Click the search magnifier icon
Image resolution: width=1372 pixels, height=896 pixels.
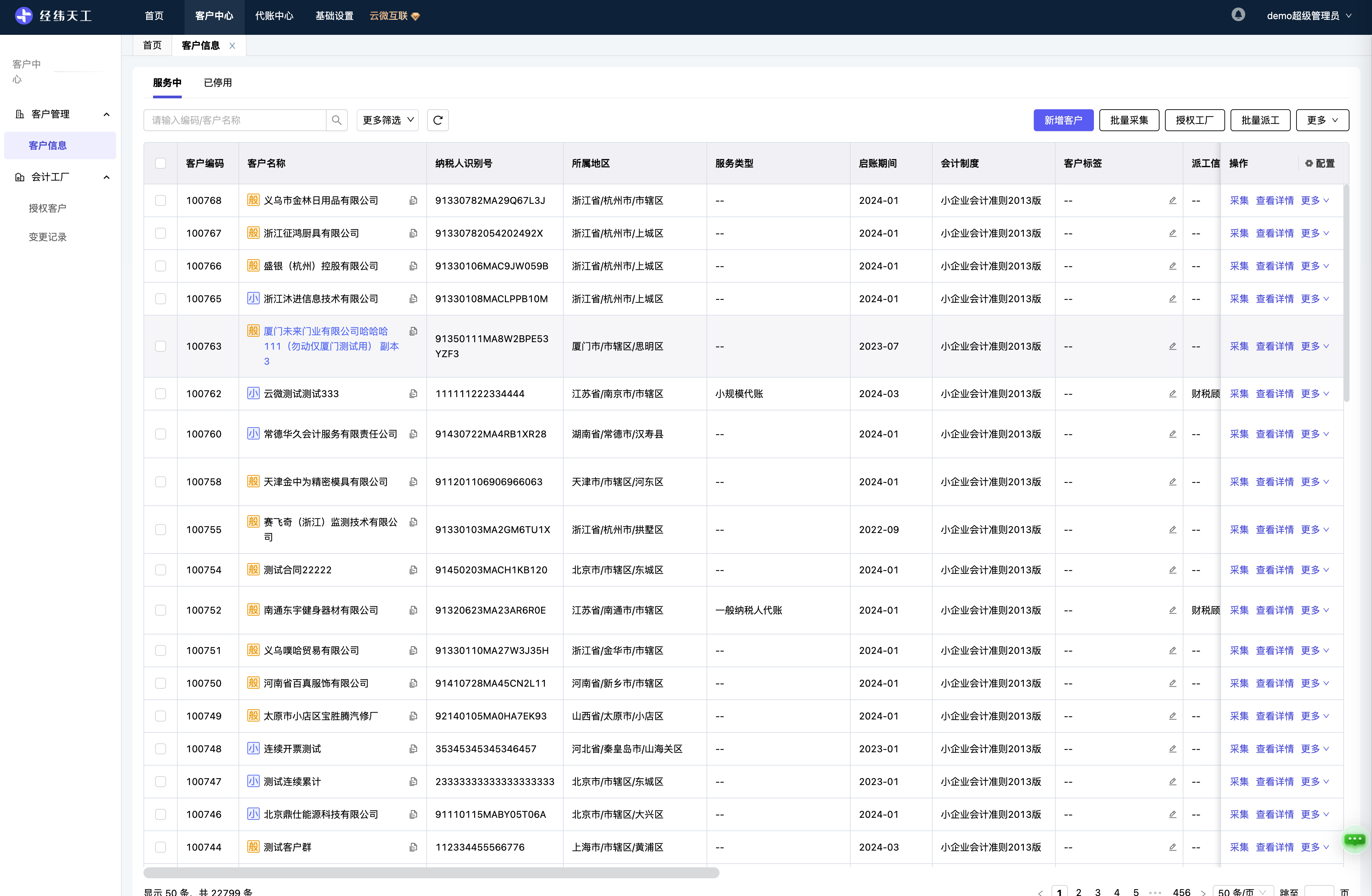point(337,121)
